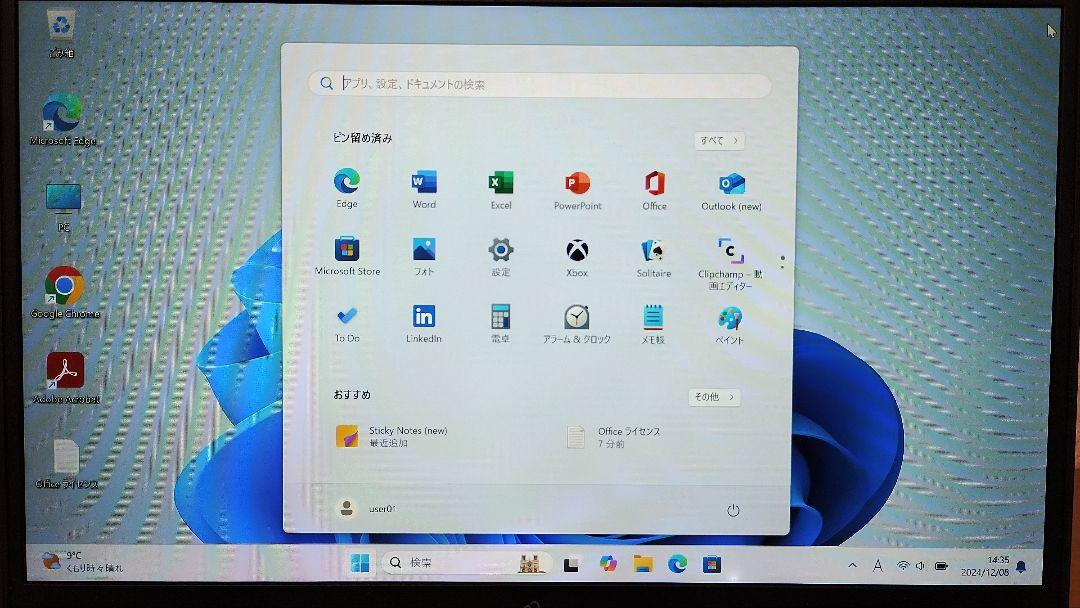Show all apps with すべて button
This screenshot has height=608, width=1080.
click(718, 140)
